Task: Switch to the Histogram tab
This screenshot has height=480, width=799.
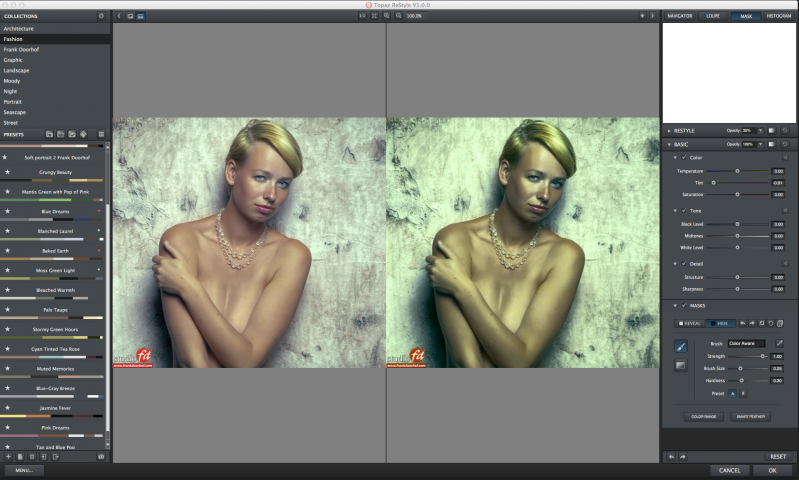Action: click(x=779, y=16)
